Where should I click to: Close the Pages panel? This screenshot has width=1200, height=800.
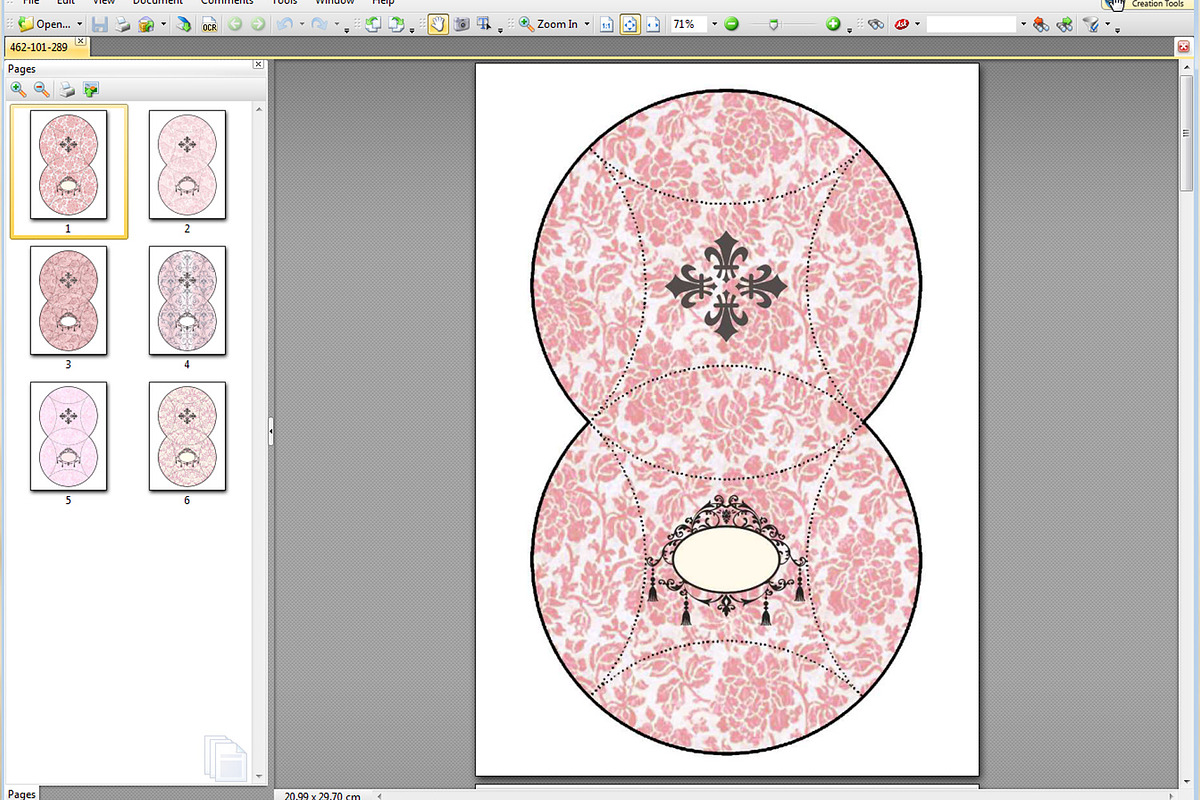258,64
